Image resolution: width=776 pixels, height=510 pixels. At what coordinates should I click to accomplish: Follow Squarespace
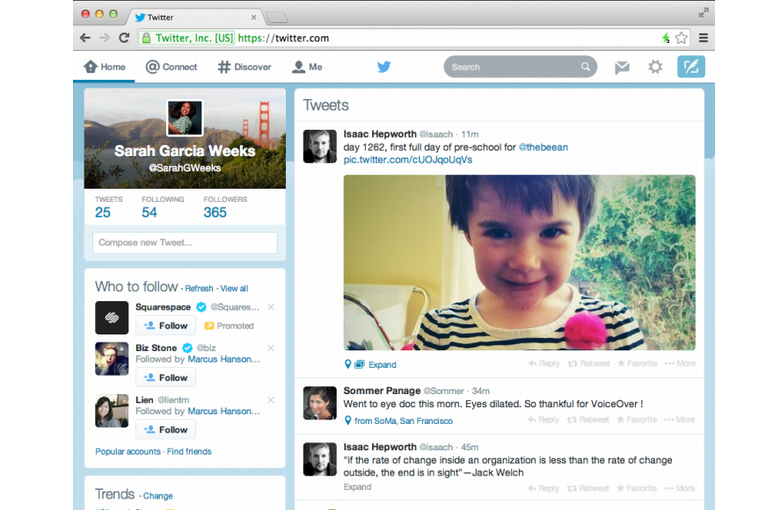[x=165, y=325]
